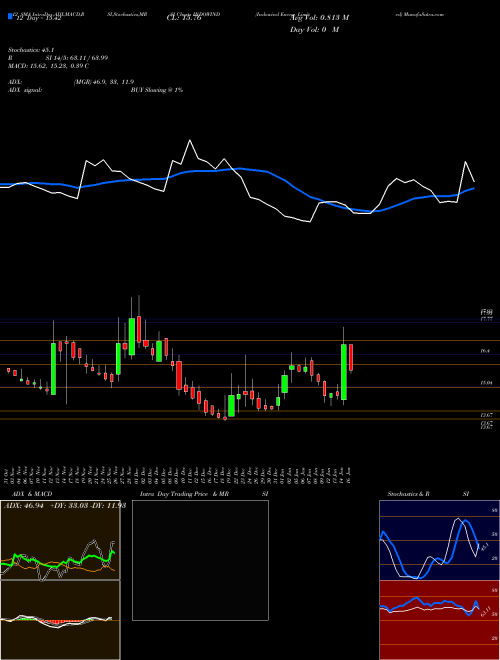Screen dimensions: 500x660
Task: Click the blue 12 Day SMA legend square
Action: pyautogui.click(x=10, y=16)
